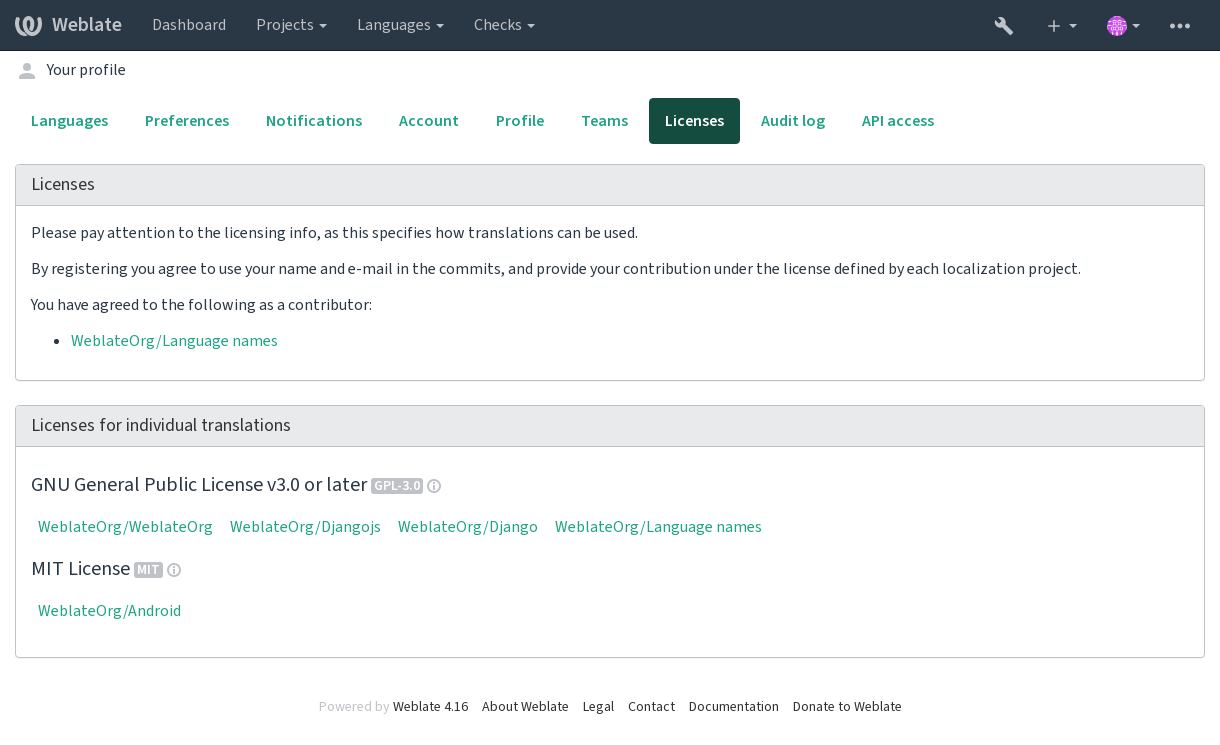Open the plus add-new menu
Image resolution: width=1220 pixels, height=745 pixels.
click(x=1061, y=26)
